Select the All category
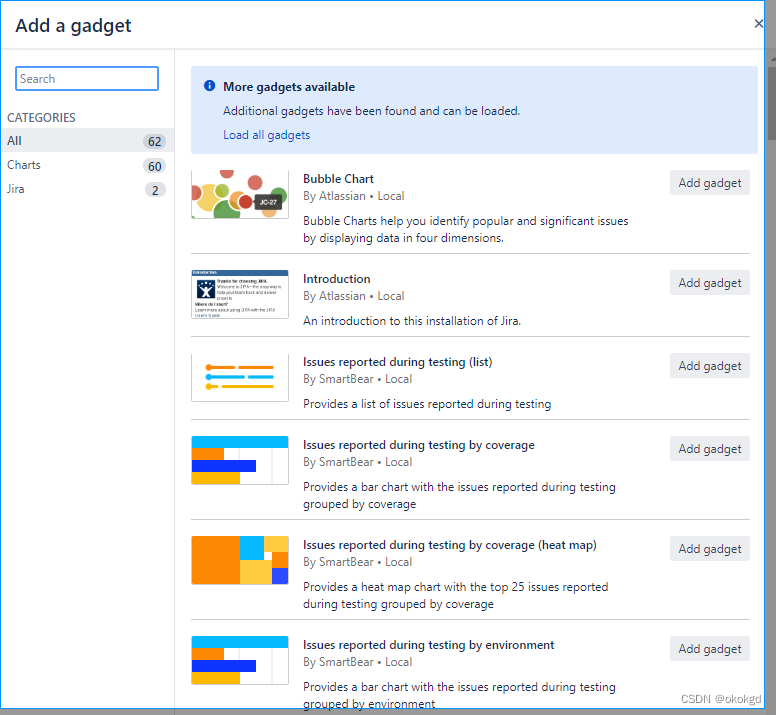This screenshot has width=776, height=715. [87, 141]
